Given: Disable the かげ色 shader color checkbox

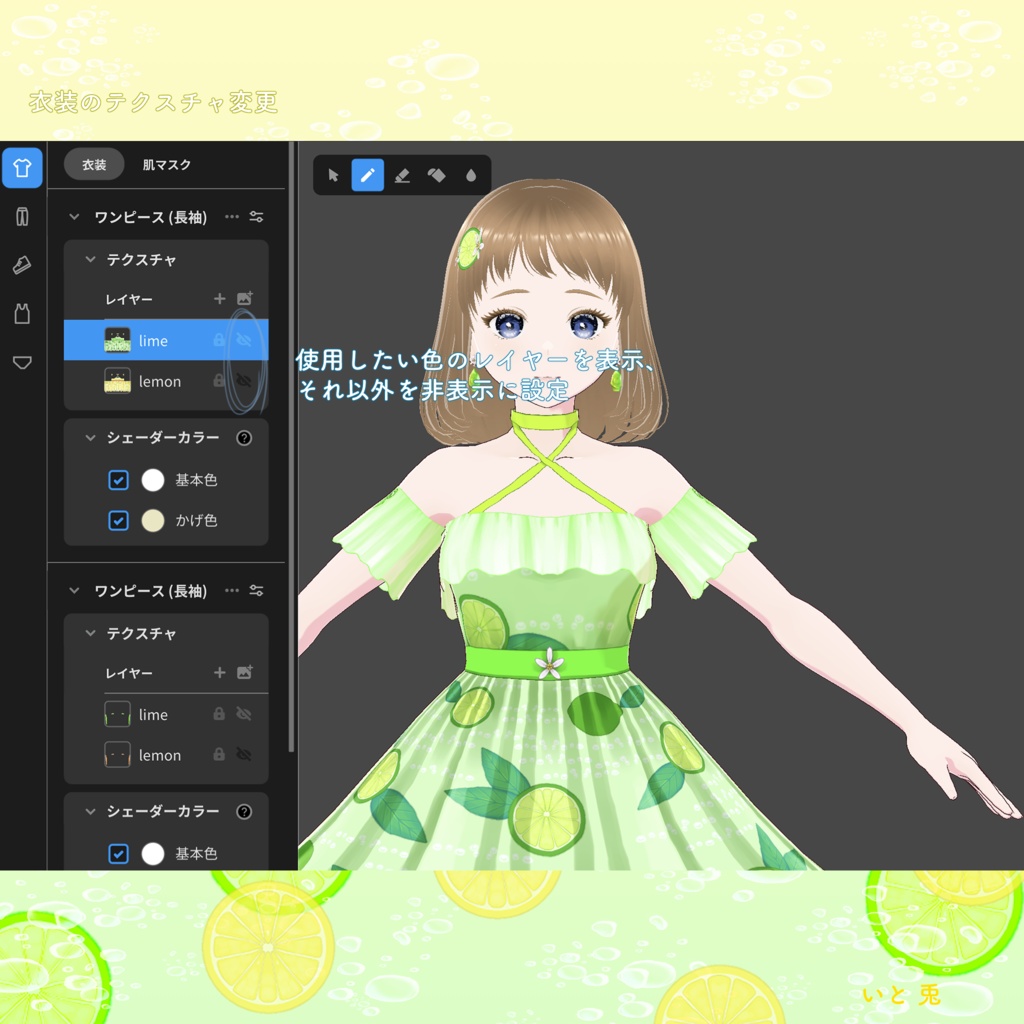Looking at the screenshot, I should [119, 520].
